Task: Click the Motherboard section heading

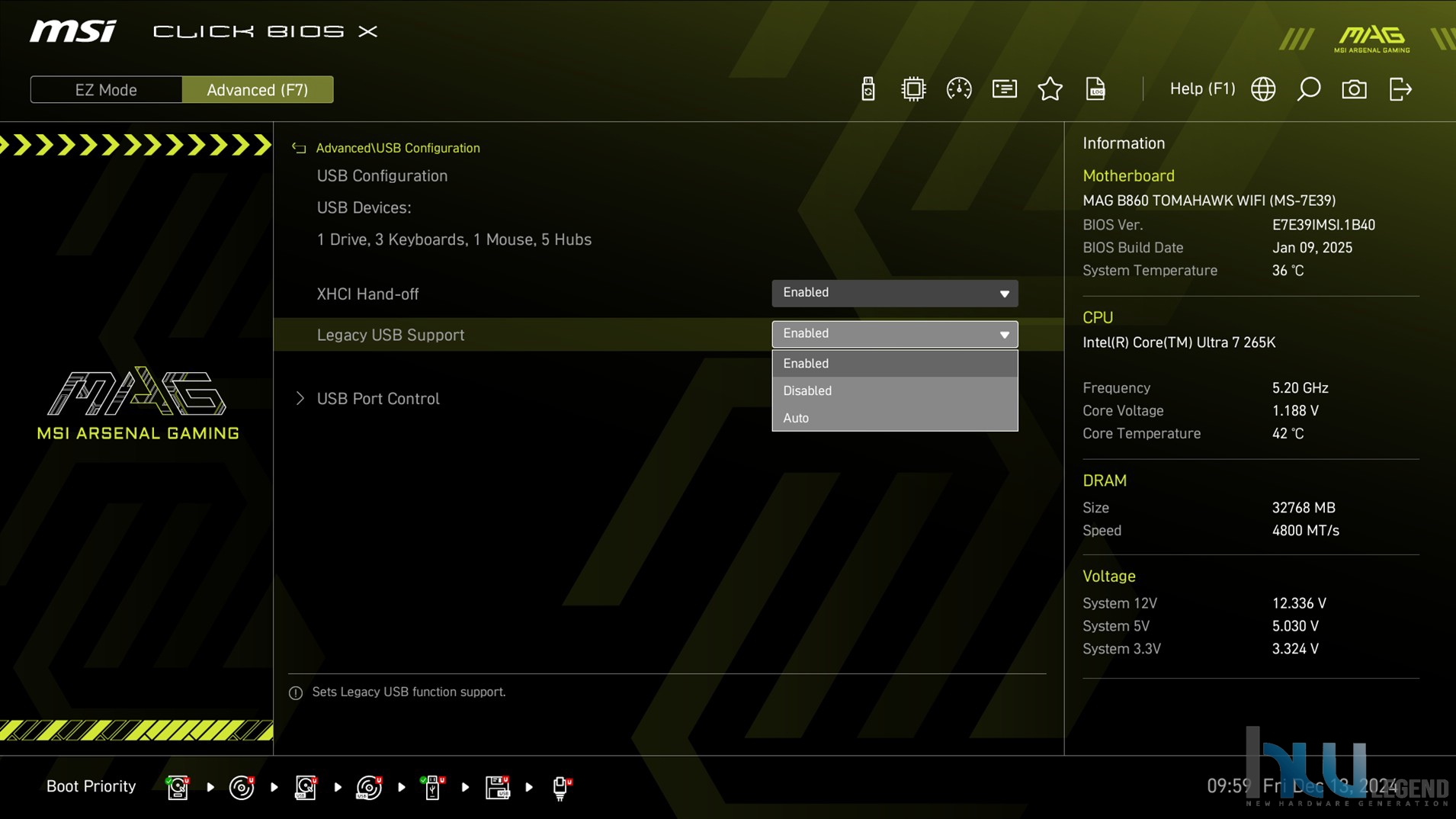Action: (x=1128, y=175)
